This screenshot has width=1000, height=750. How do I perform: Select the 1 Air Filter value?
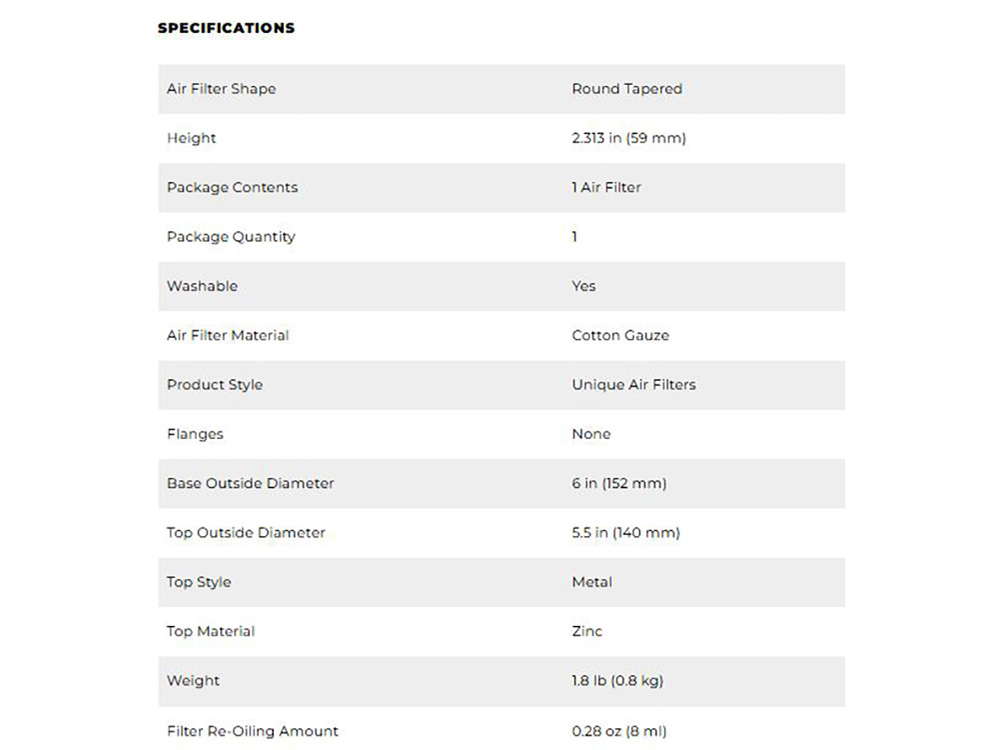(x=606, y=187)
